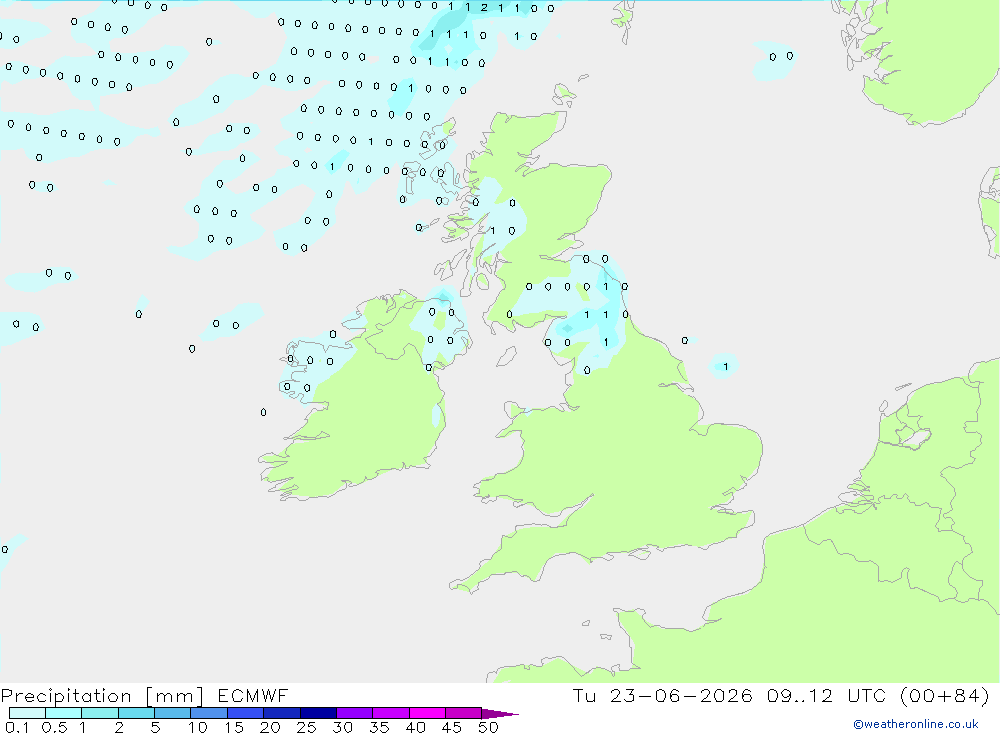Click the '25' legend scale label

click(x=306, y=727)
